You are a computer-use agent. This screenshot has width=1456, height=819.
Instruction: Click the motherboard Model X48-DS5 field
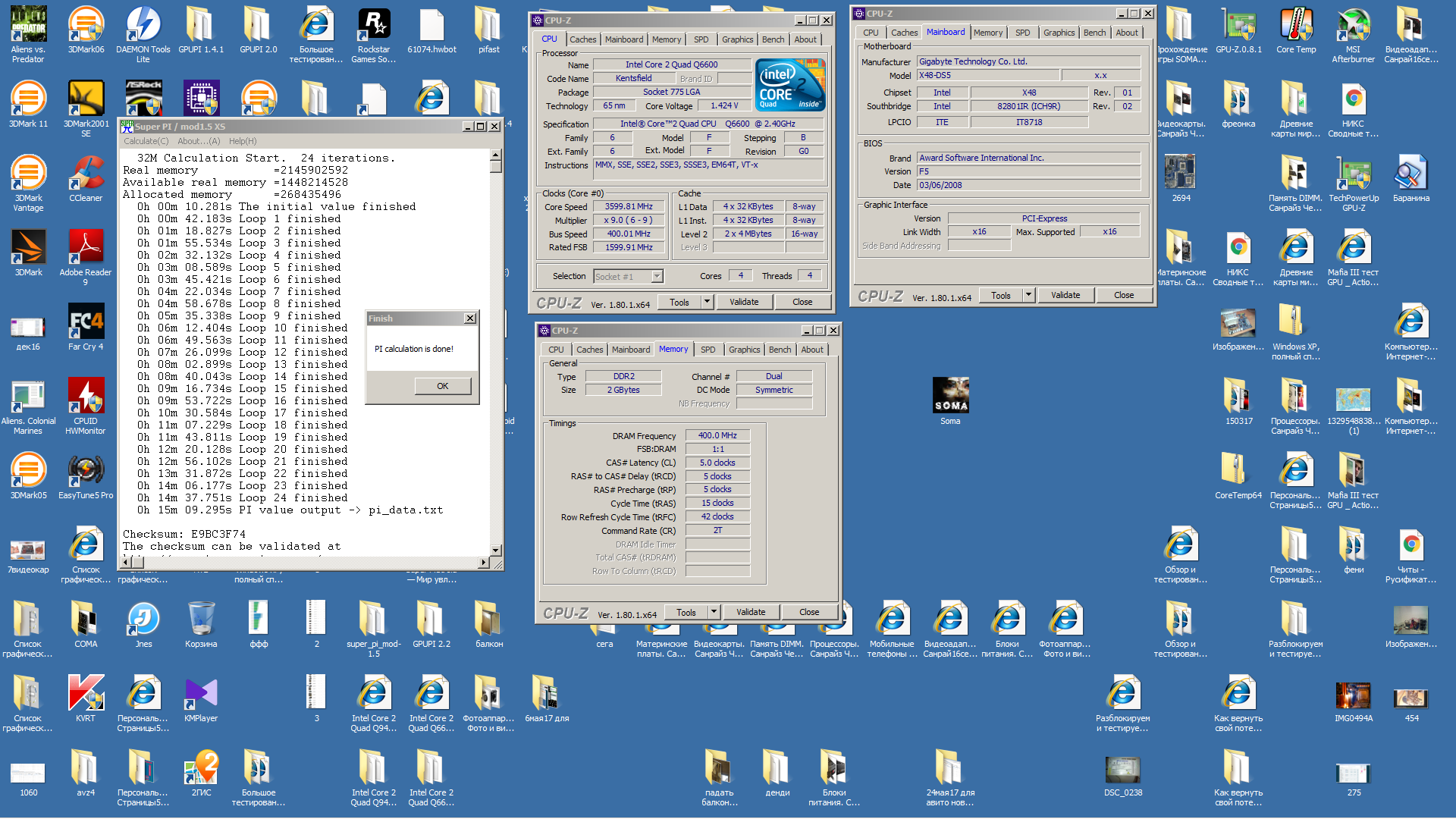(987, 75)
